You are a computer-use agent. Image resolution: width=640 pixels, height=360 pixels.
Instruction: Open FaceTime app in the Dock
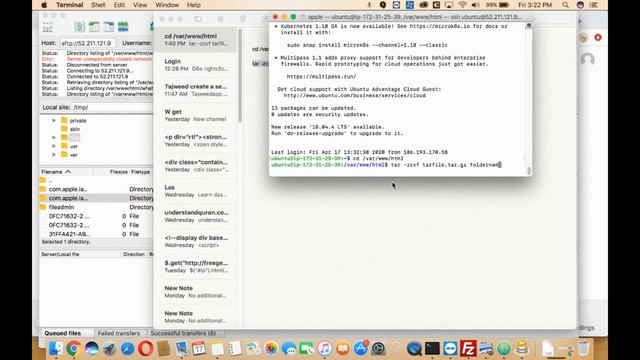307,348
